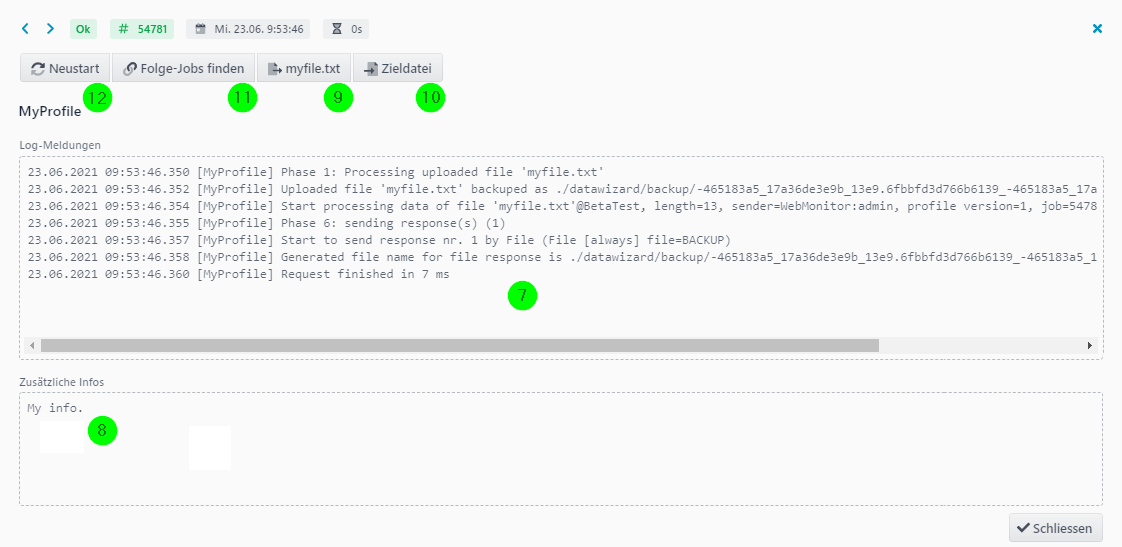Viewport: 1122px width, 547px height.
Task: Go to previous job with left chevron
Action: (26, 29)
